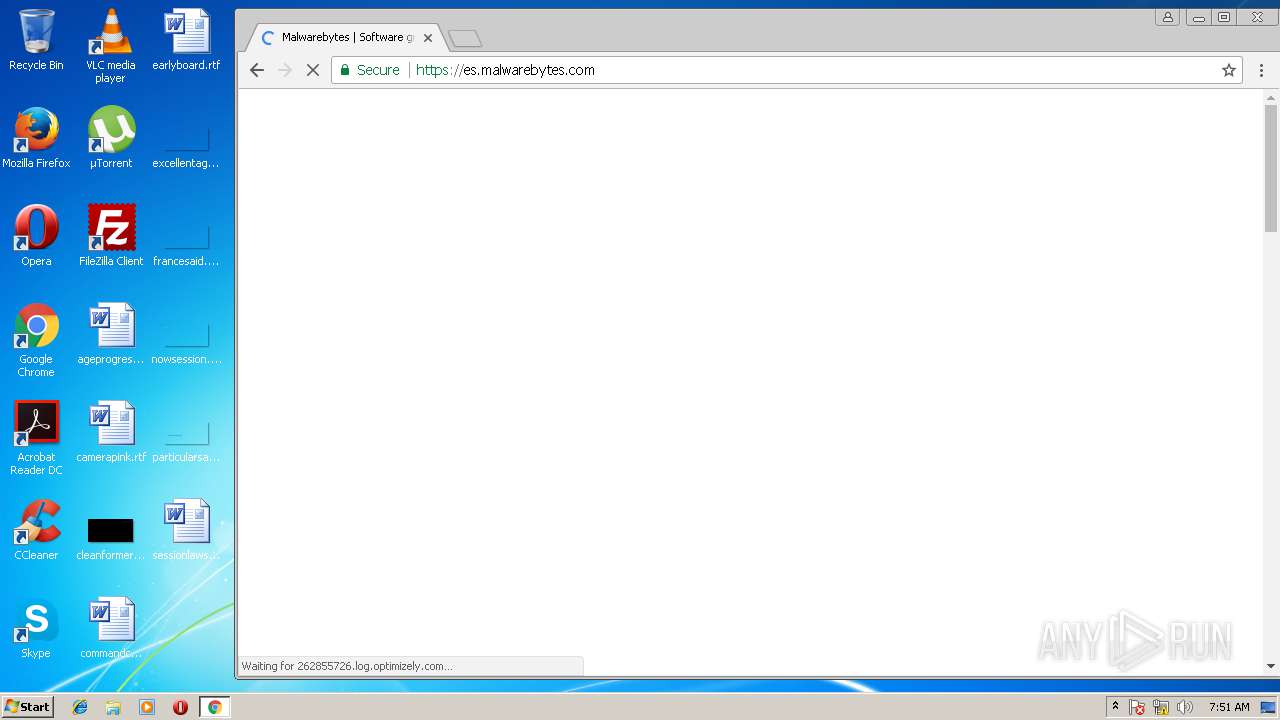Image resolution: width=1280 pixels, height=720 pixels.
Task: Show hidden system tray icons arrow
Action: [1115, 707]
